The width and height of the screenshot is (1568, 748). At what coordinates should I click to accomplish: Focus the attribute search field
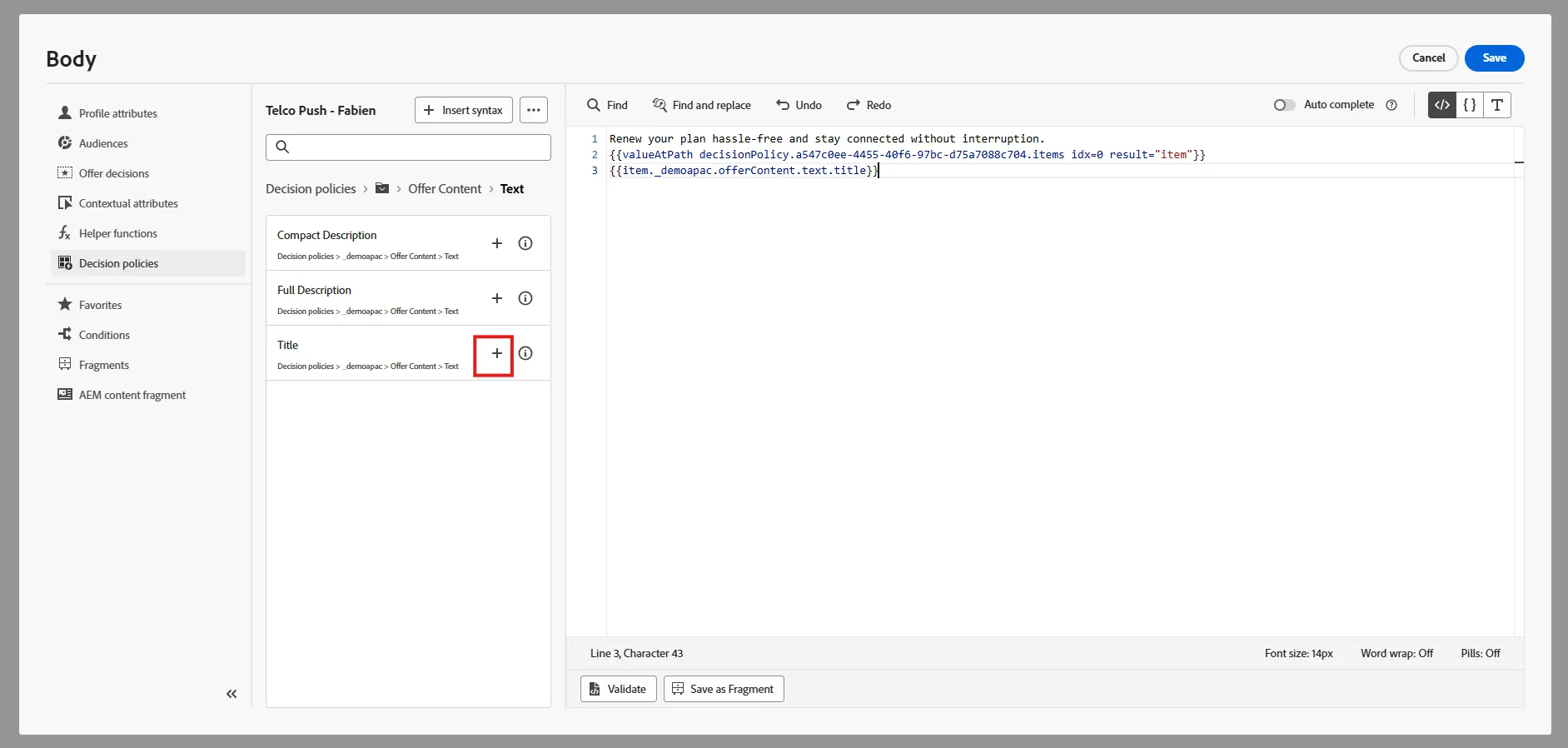coord(408,147)
